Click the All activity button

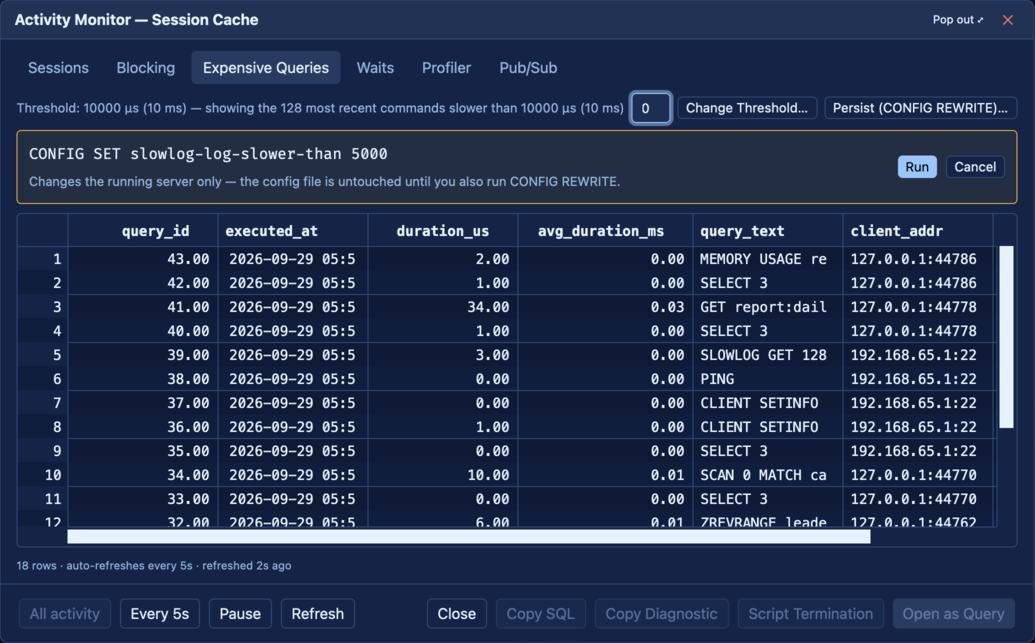pos(65,614)
